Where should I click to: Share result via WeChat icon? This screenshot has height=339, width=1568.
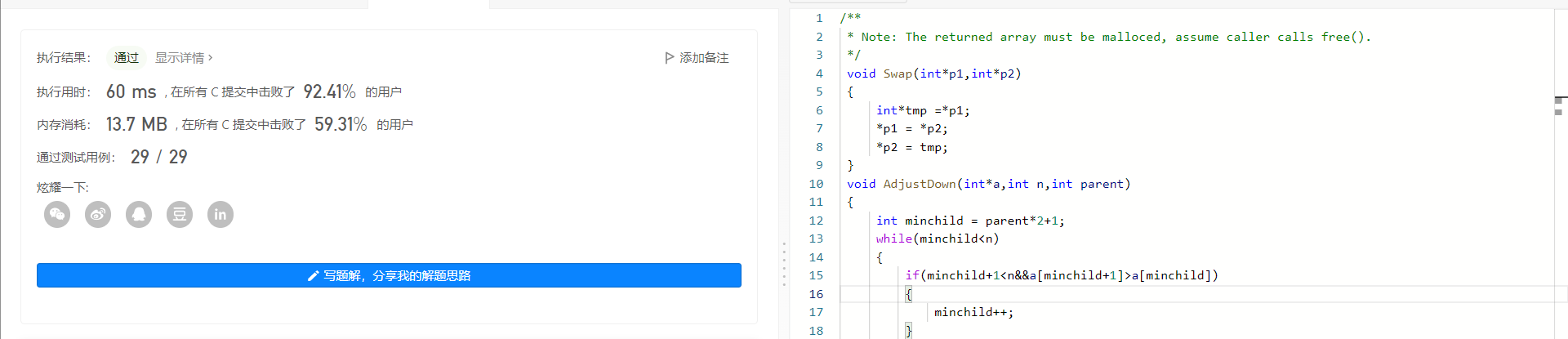[57, 215]
